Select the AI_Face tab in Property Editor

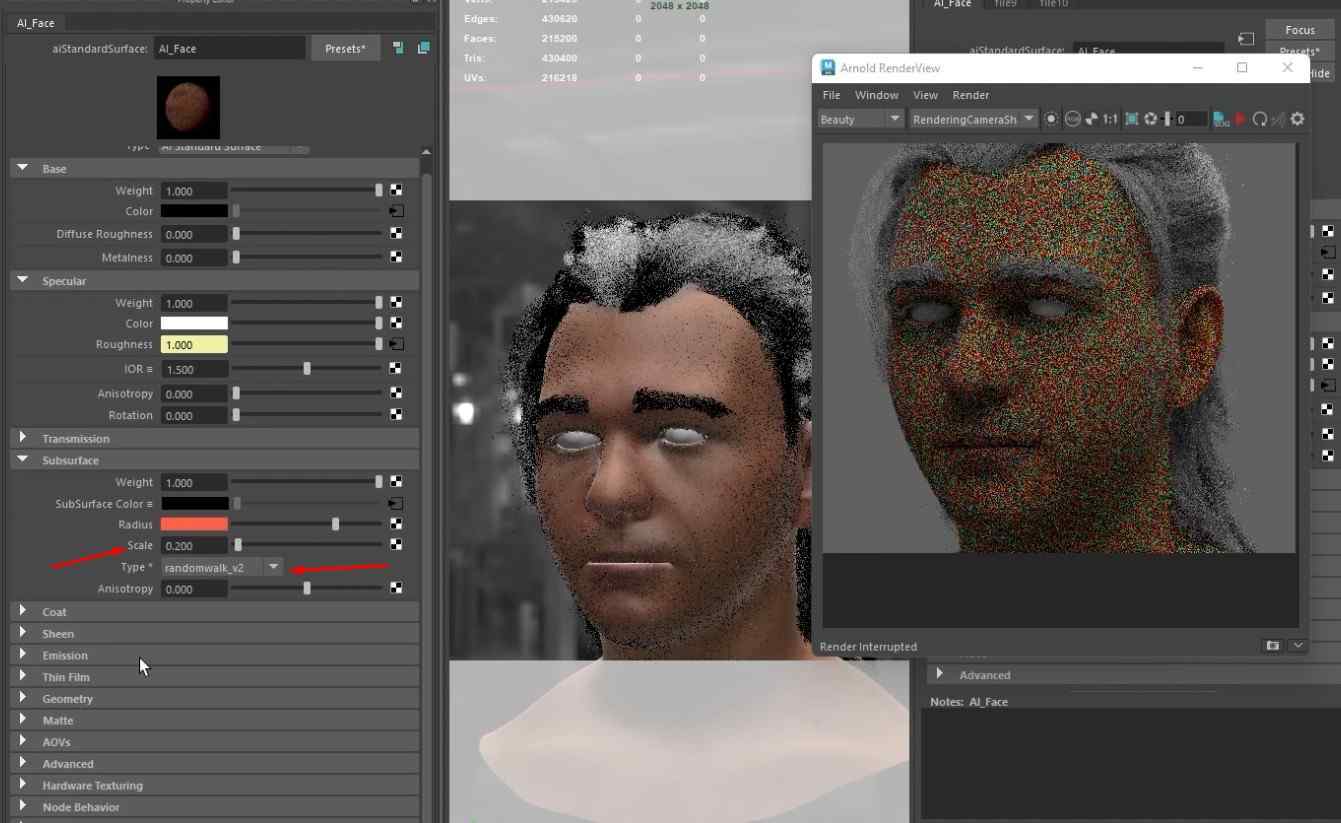tap(36, 23)
